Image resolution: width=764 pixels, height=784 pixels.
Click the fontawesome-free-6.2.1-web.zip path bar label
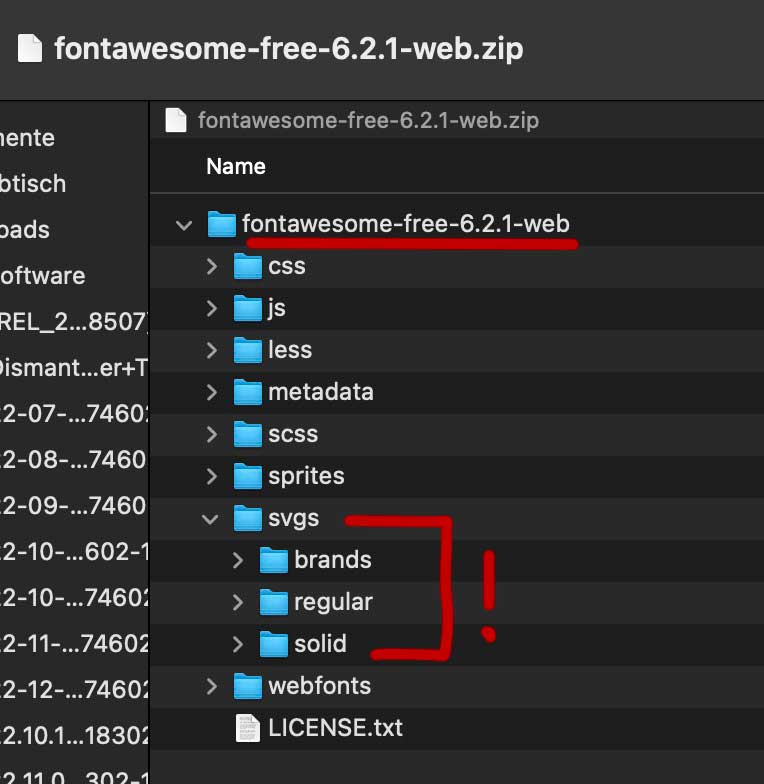(x=368, y=120)
